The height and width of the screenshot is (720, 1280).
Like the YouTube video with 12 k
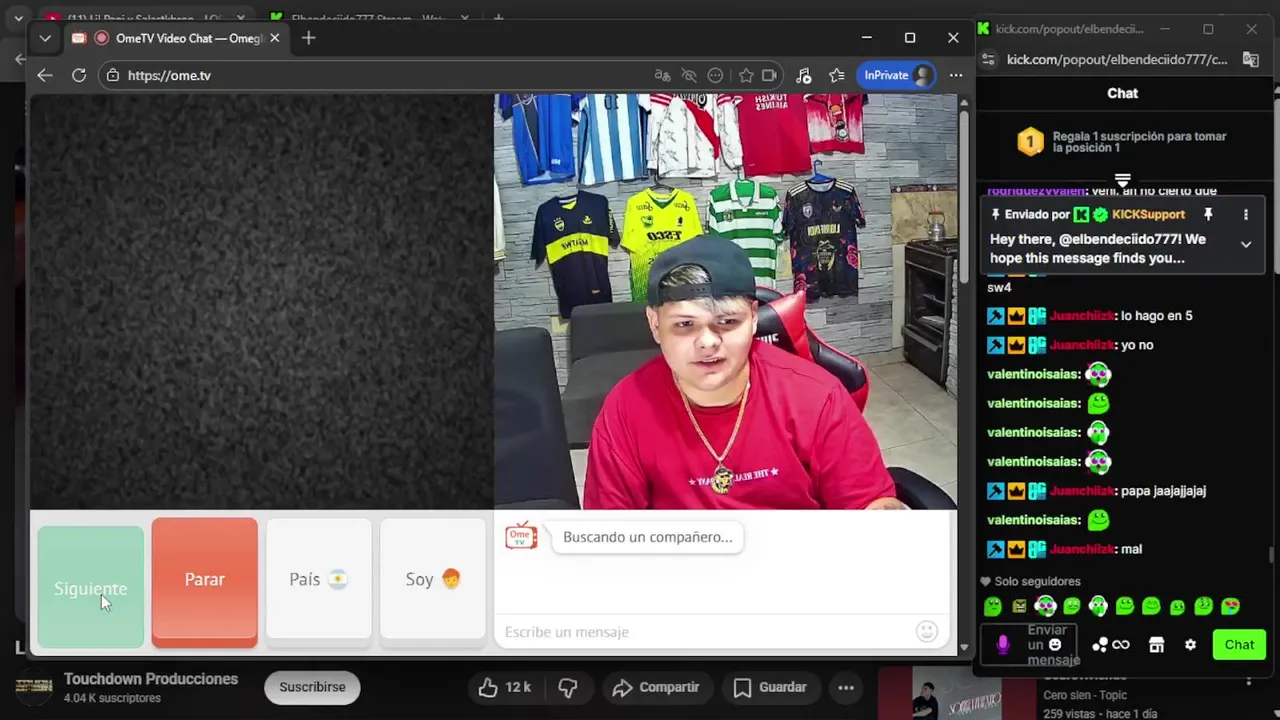[505, 687]
